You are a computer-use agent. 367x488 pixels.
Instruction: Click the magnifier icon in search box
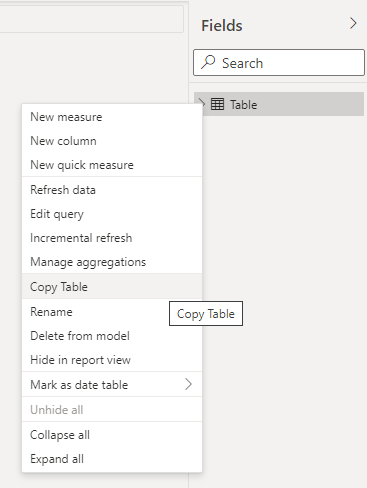click(x=208, y=62)
